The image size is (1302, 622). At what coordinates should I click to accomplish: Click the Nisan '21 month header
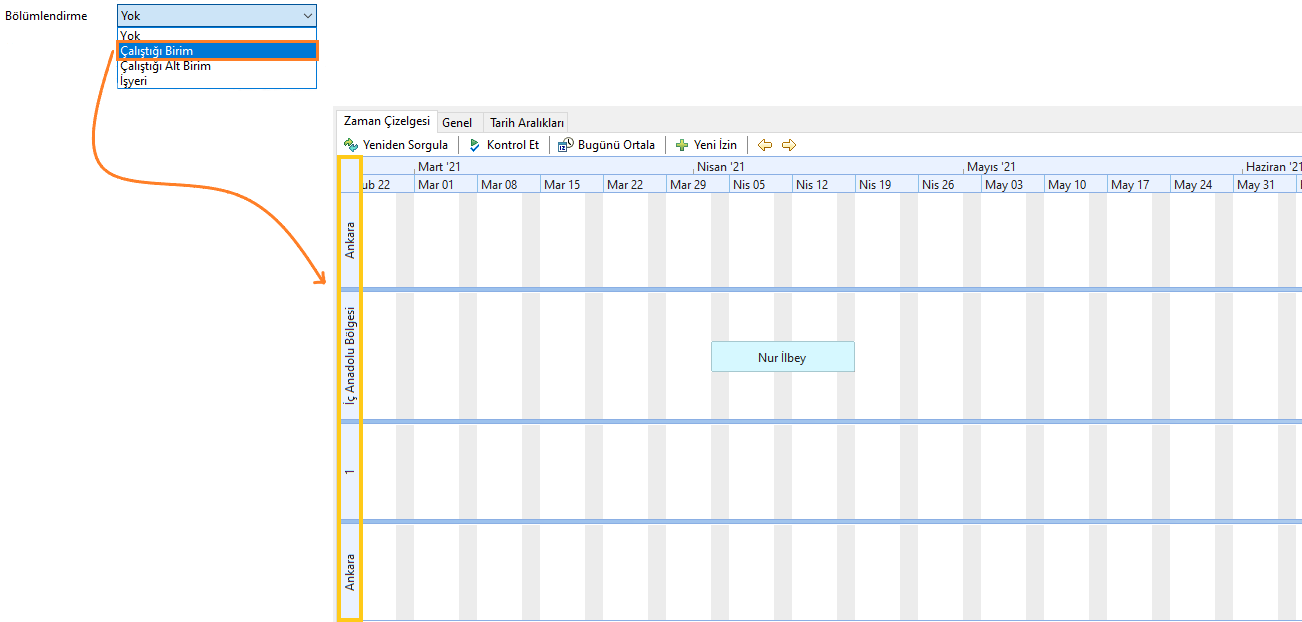point(721,167)
